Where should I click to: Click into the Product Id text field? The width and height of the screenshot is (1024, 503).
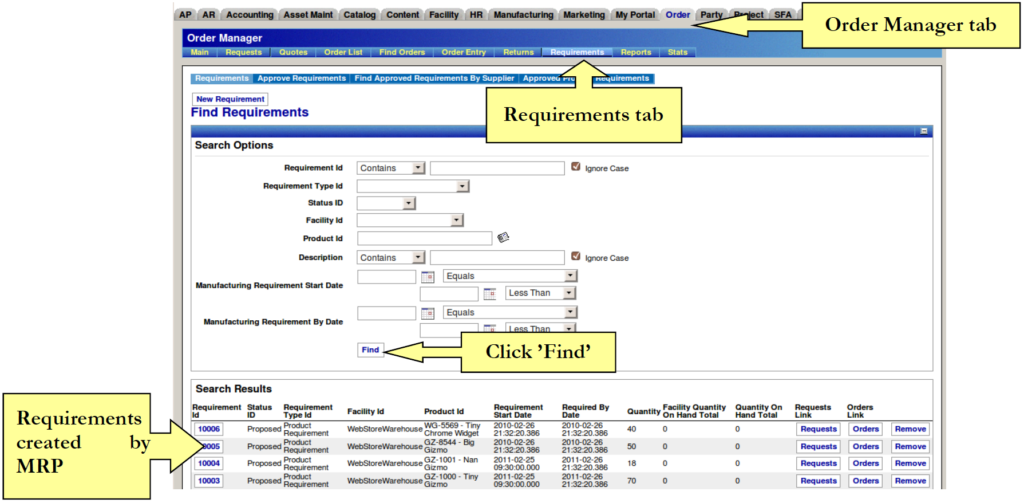[x=424, y=238]
